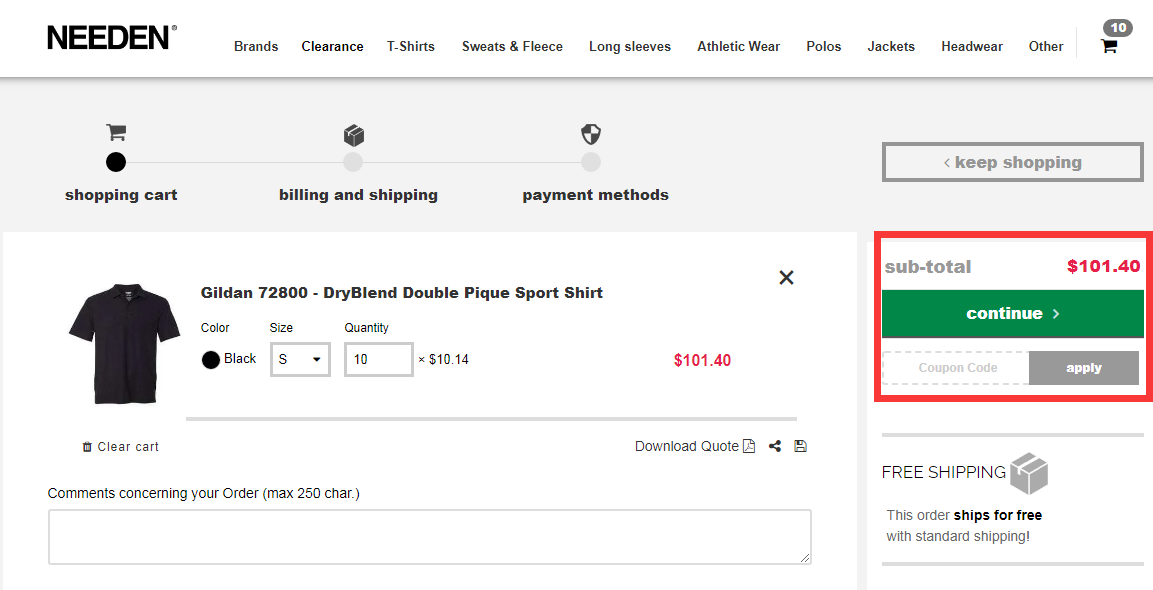Select the payment methods progress step
The width and height of the screenshot is (1153, 590).
pos(590,161)
